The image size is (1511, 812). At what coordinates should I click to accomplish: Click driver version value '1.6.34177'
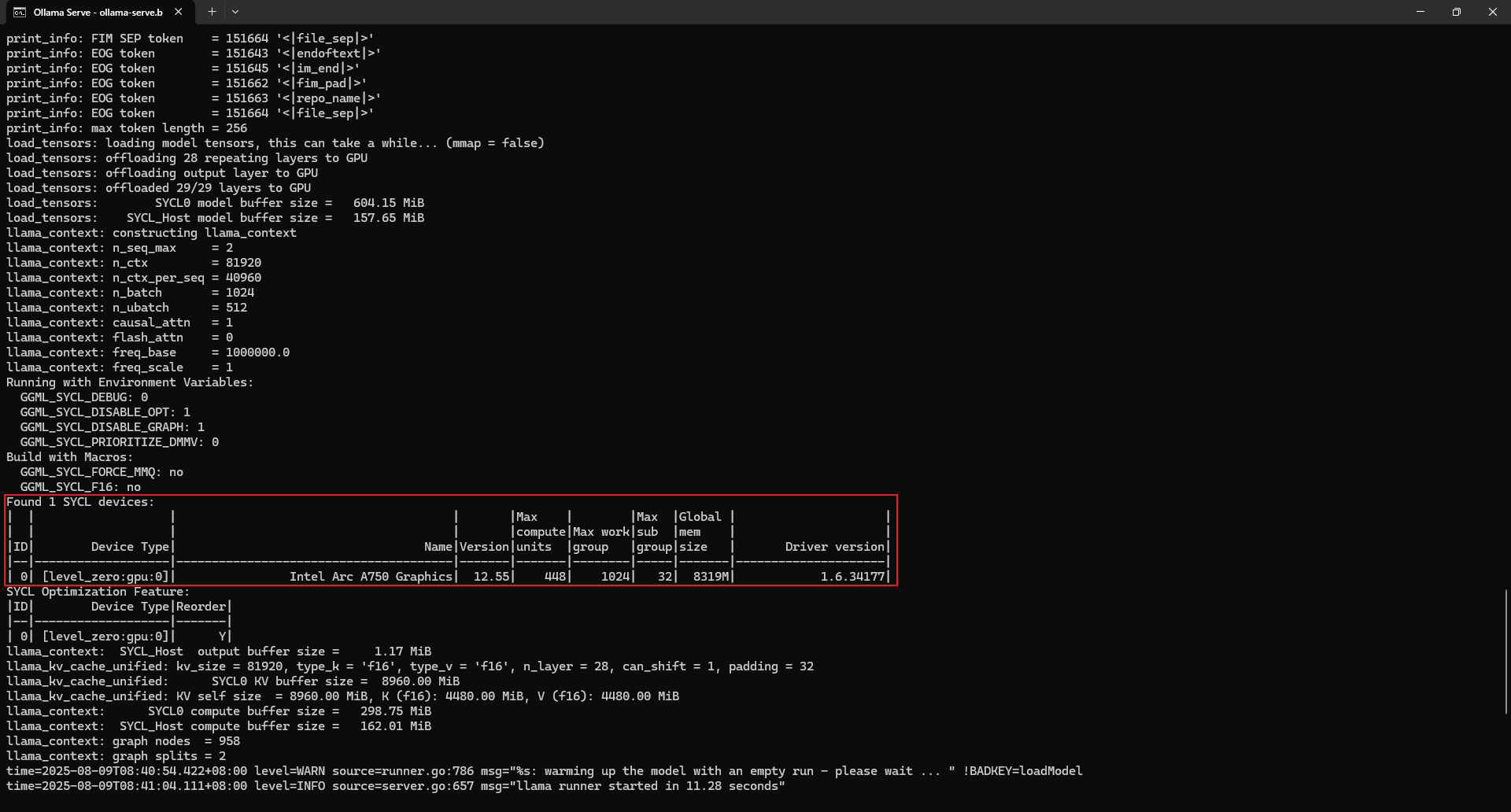tap(852, 577)
